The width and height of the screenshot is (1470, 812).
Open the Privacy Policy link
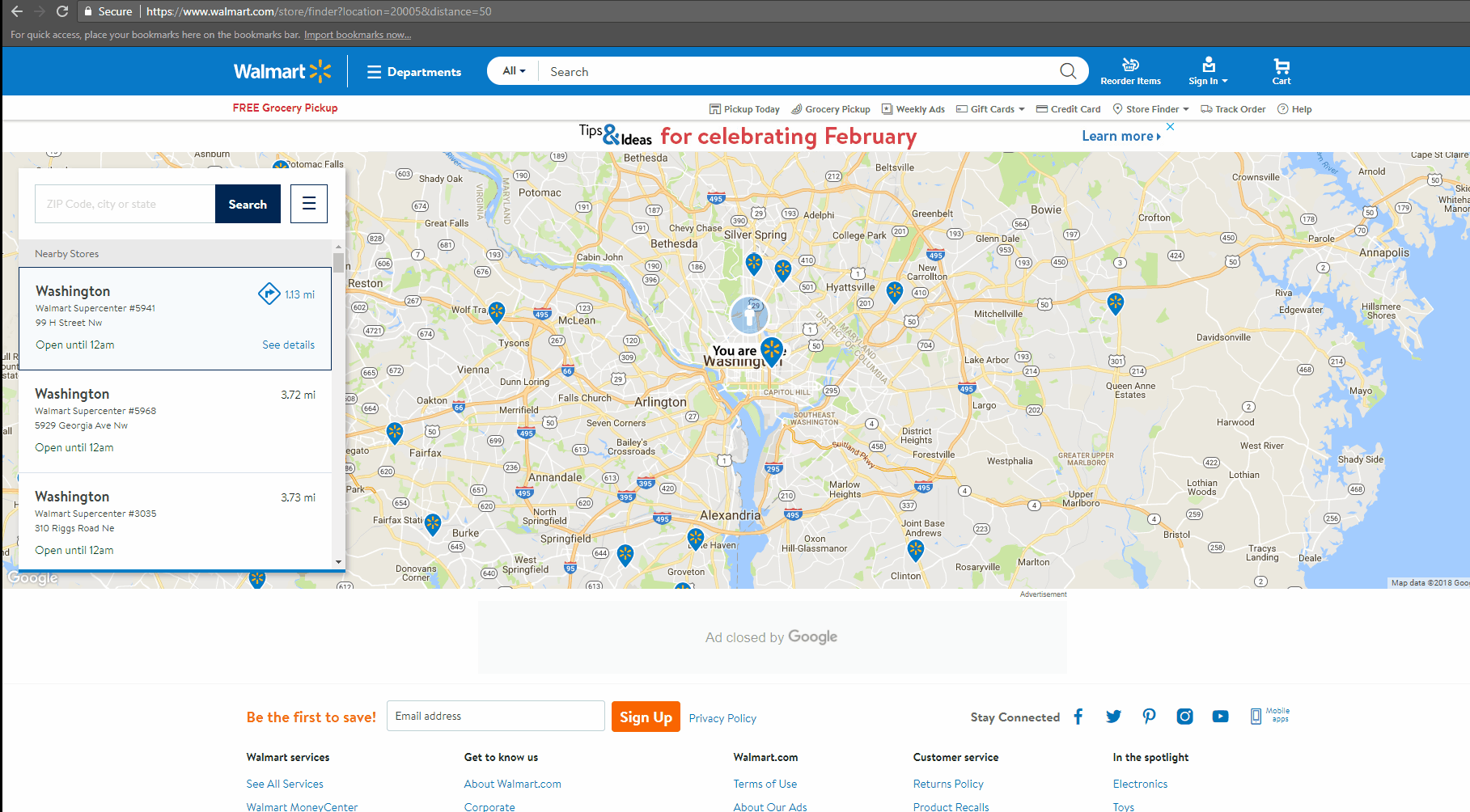coord(722,718)
